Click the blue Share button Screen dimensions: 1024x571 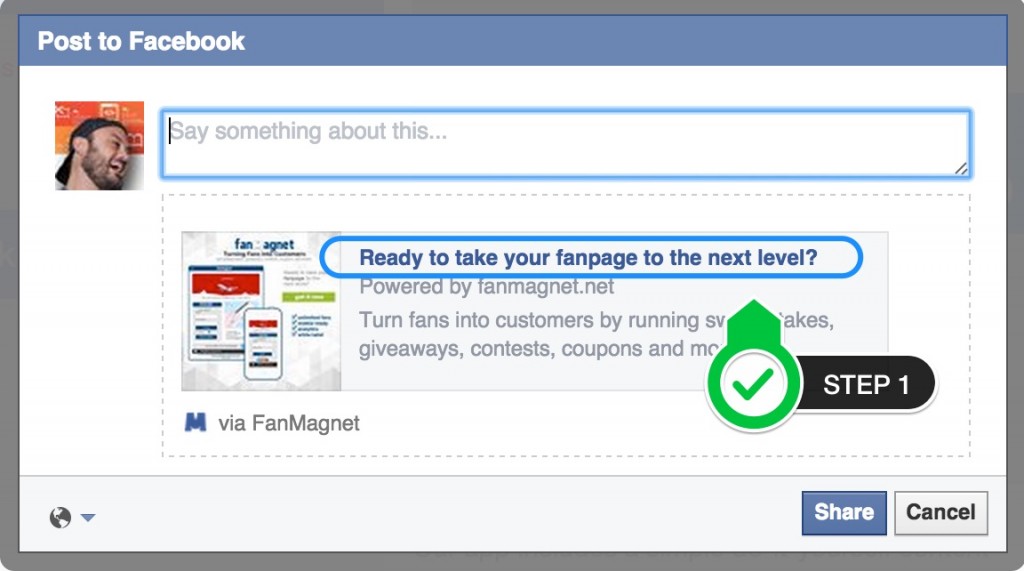coord(844,513)
